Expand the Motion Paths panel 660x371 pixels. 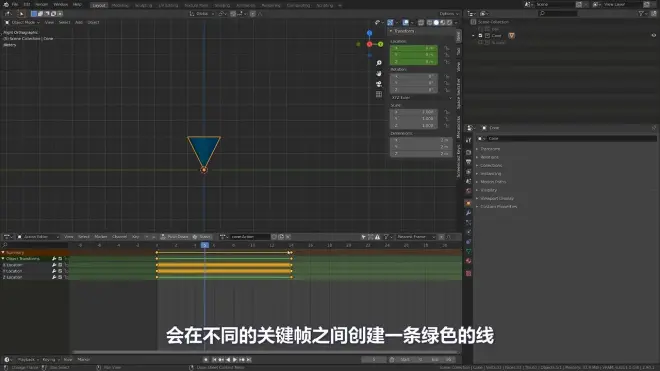point(493,182)
